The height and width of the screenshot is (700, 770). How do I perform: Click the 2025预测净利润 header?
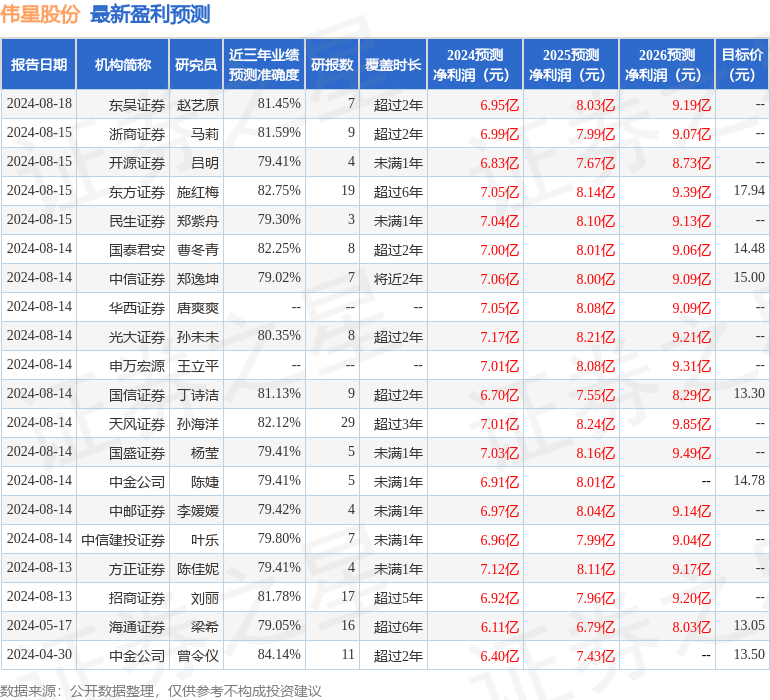[x=571, y=65]
